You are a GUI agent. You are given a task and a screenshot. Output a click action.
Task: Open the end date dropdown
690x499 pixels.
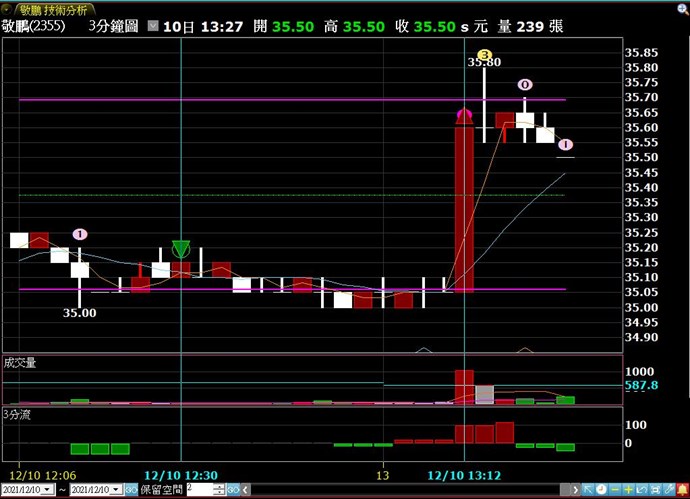(115, 489)
